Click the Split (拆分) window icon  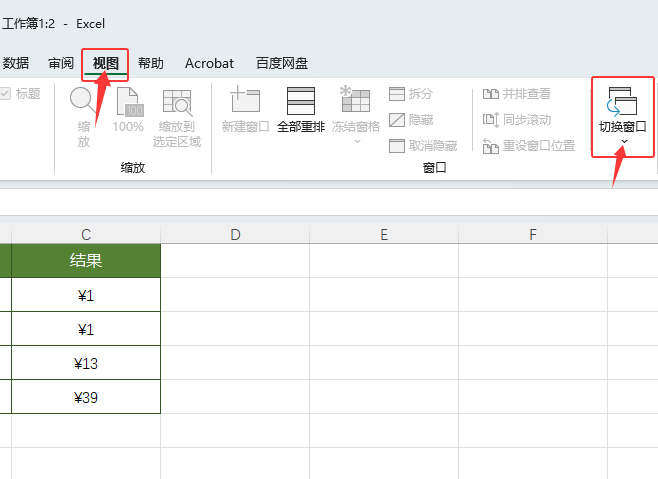397,94
